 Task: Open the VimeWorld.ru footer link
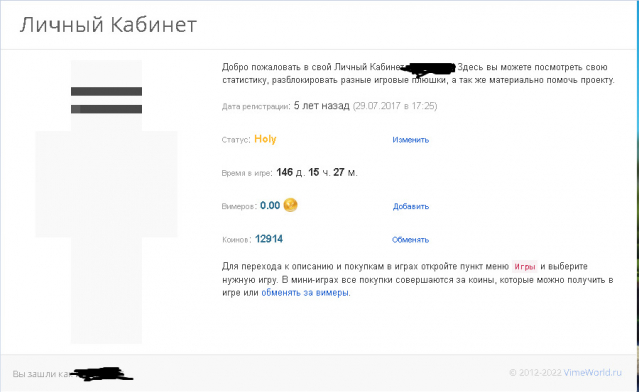tap(593, 372)
